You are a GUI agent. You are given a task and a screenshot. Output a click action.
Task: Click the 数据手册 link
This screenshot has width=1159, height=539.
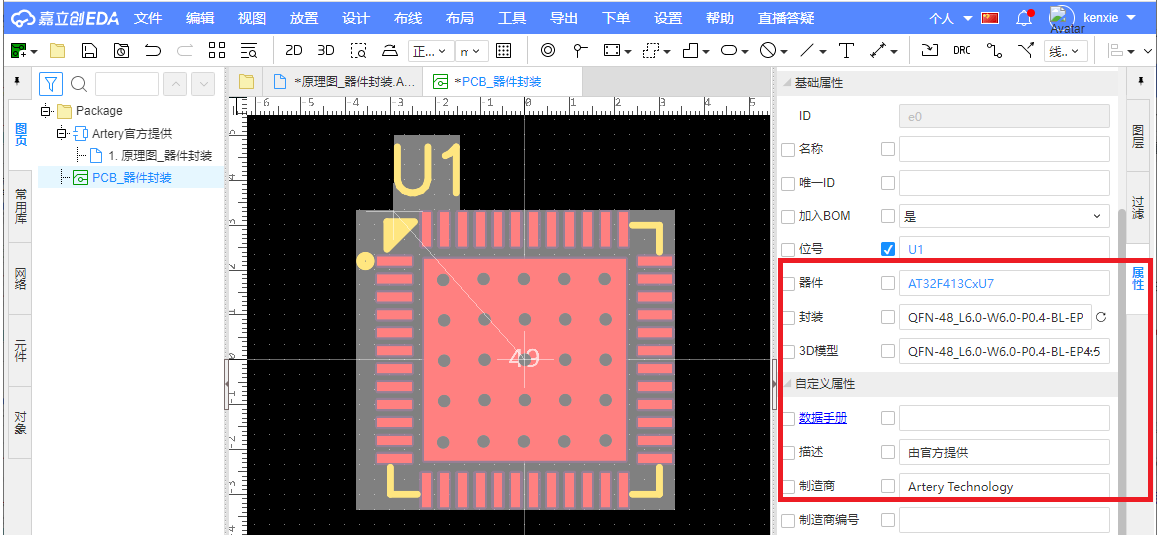[823, 418]
